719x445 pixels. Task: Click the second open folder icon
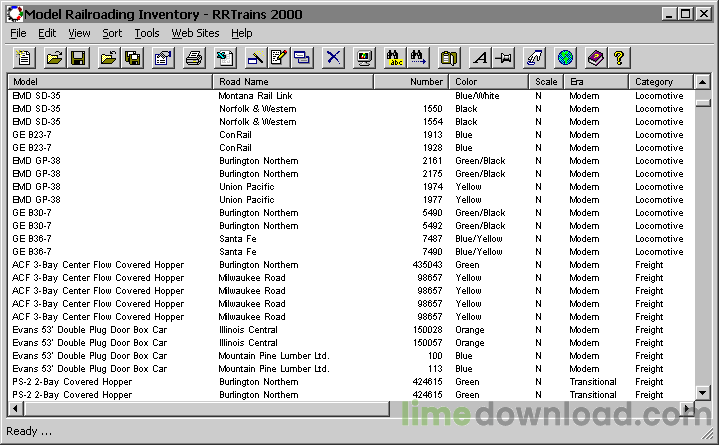109,58
